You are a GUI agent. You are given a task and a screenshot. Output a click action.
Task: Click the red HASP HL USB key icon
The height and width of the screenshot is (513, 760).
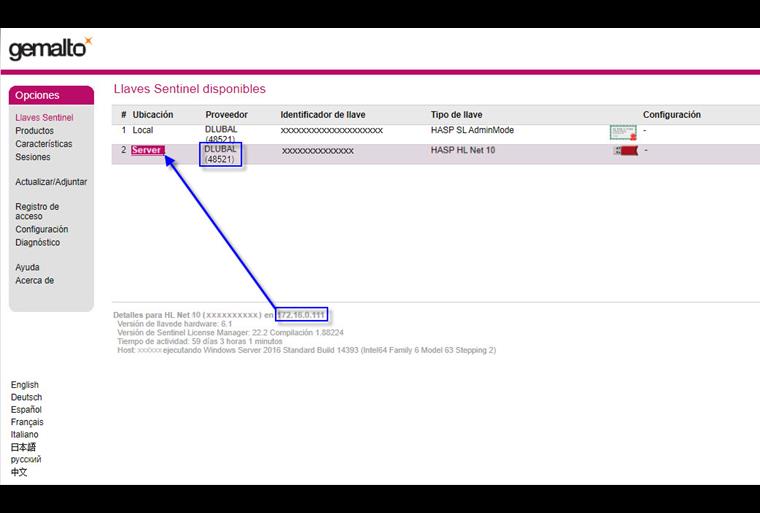[x=626, y=151]
